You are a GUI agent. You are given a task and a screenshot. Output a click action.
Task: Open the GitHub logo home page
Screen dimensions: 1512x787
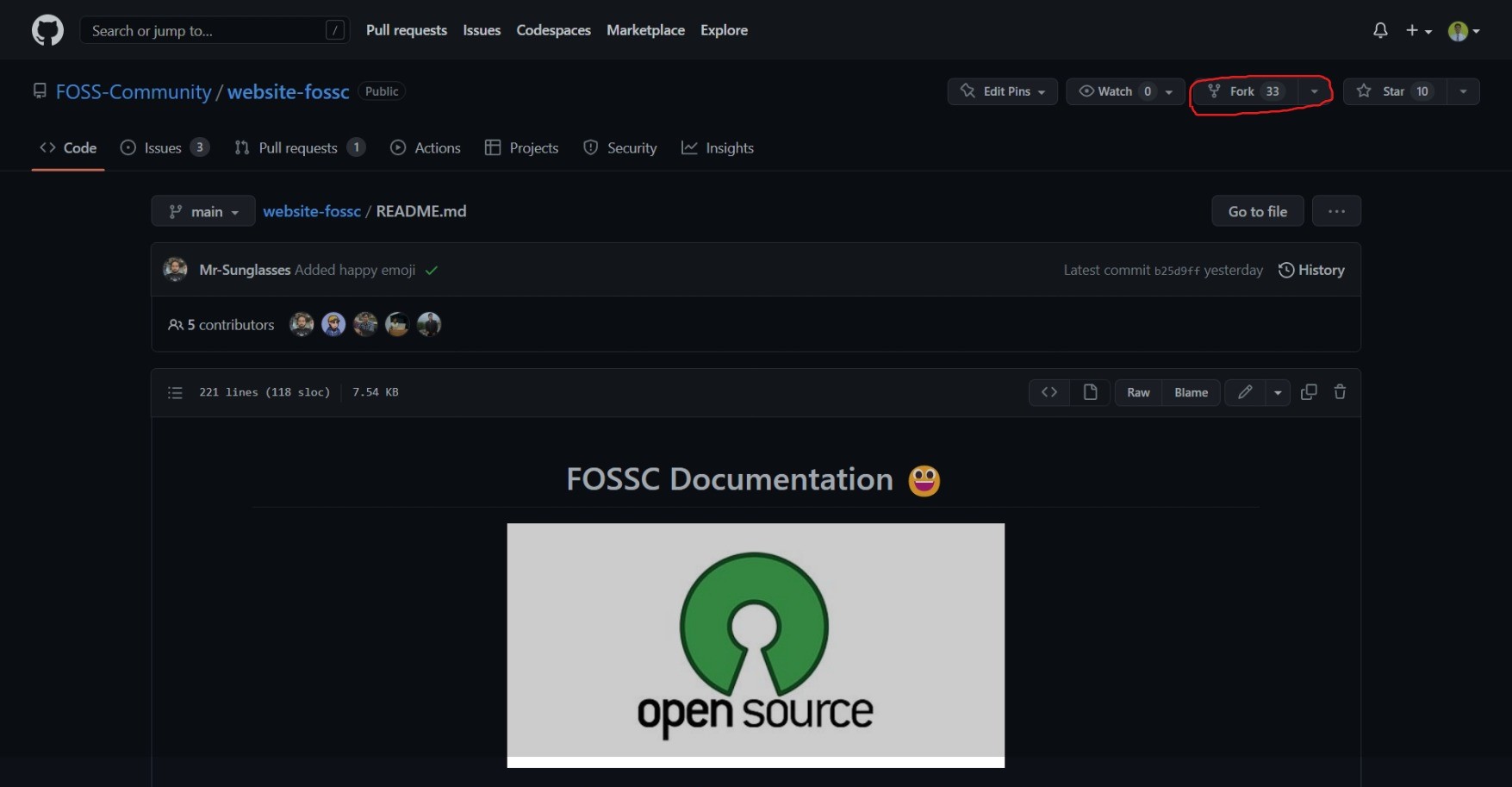pyautogui.click(x=47, y=30)
